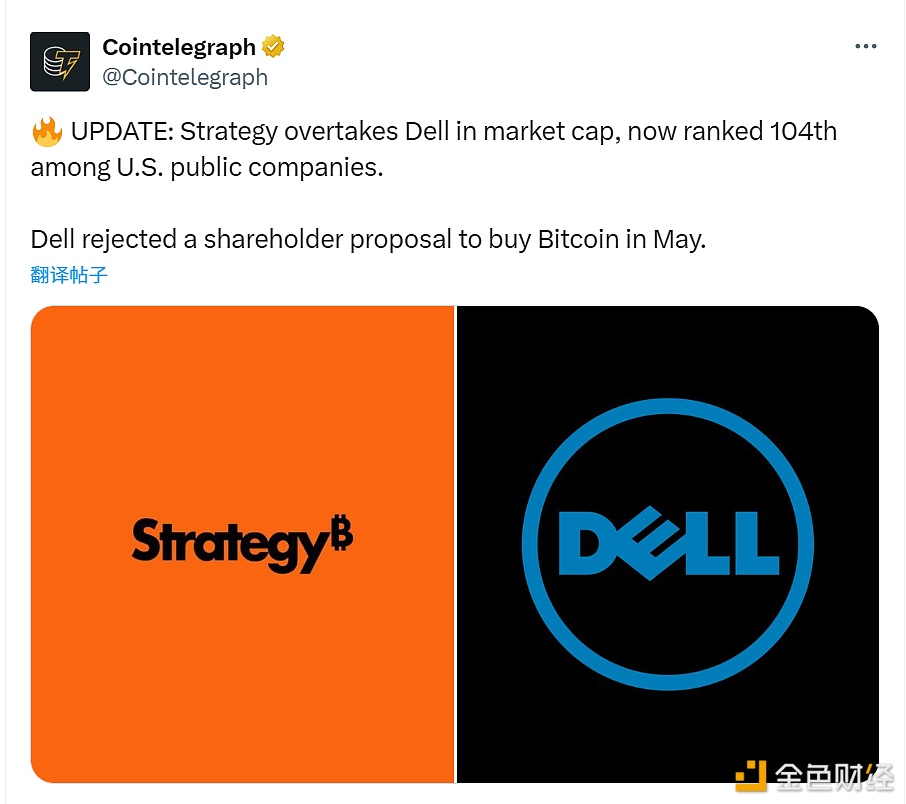Click the black Strategy wordmark
This screenshot has width=906, height=804.
pyautogui.click(x=230, y=543)
